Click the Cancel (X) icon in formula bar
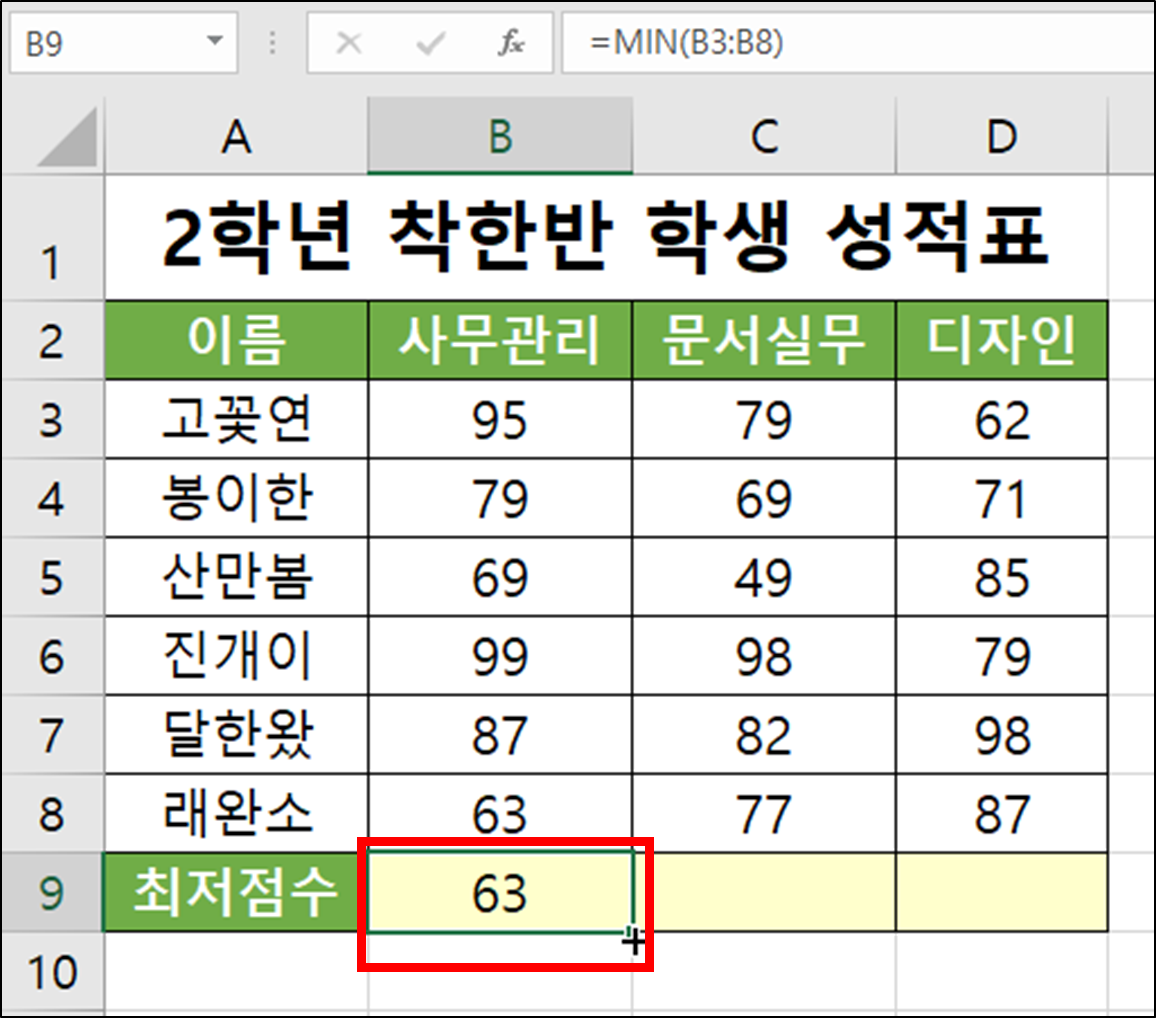The height and width of the screenshot is (1018, 1156). pos(349,42)
